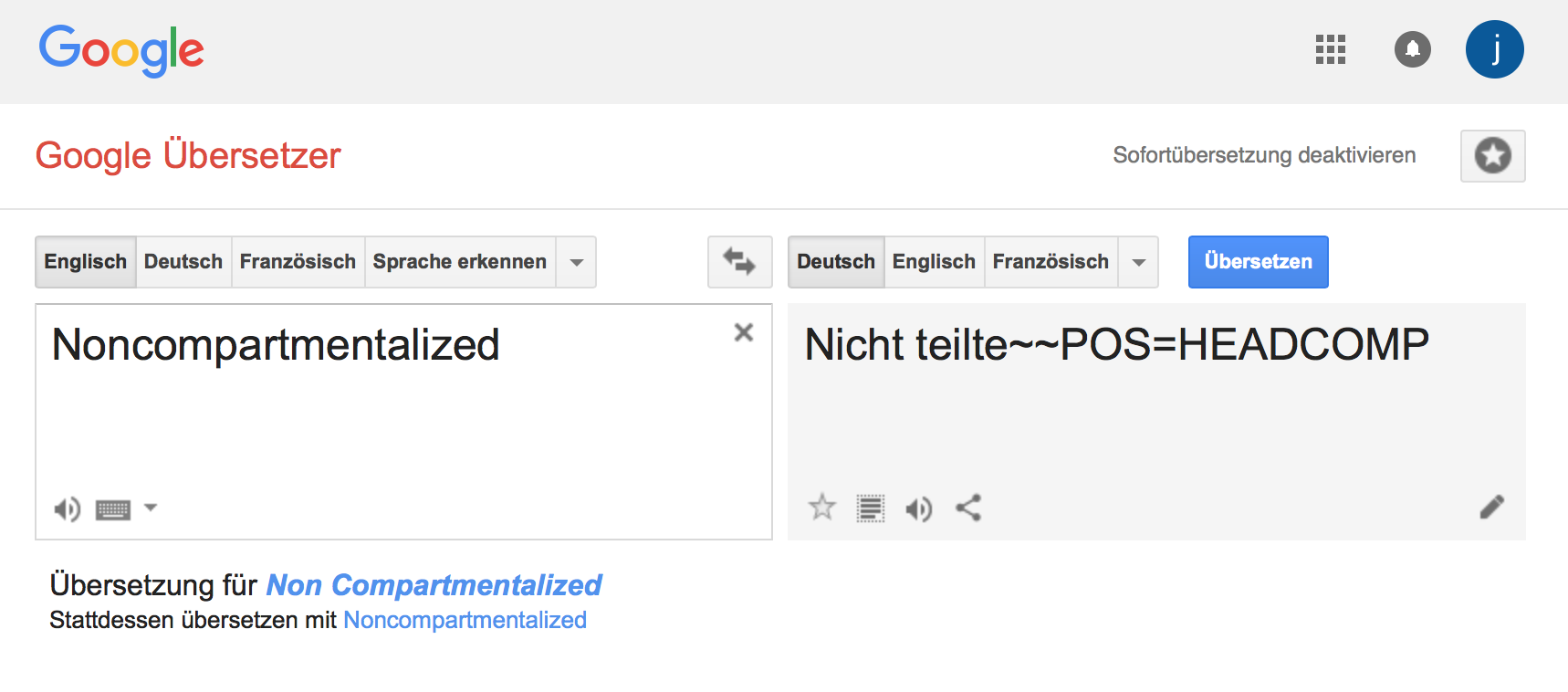Screen dimensions: 1568x692
Task: Clear the source text
Action: pyautogui.click(x=744, y=332)
